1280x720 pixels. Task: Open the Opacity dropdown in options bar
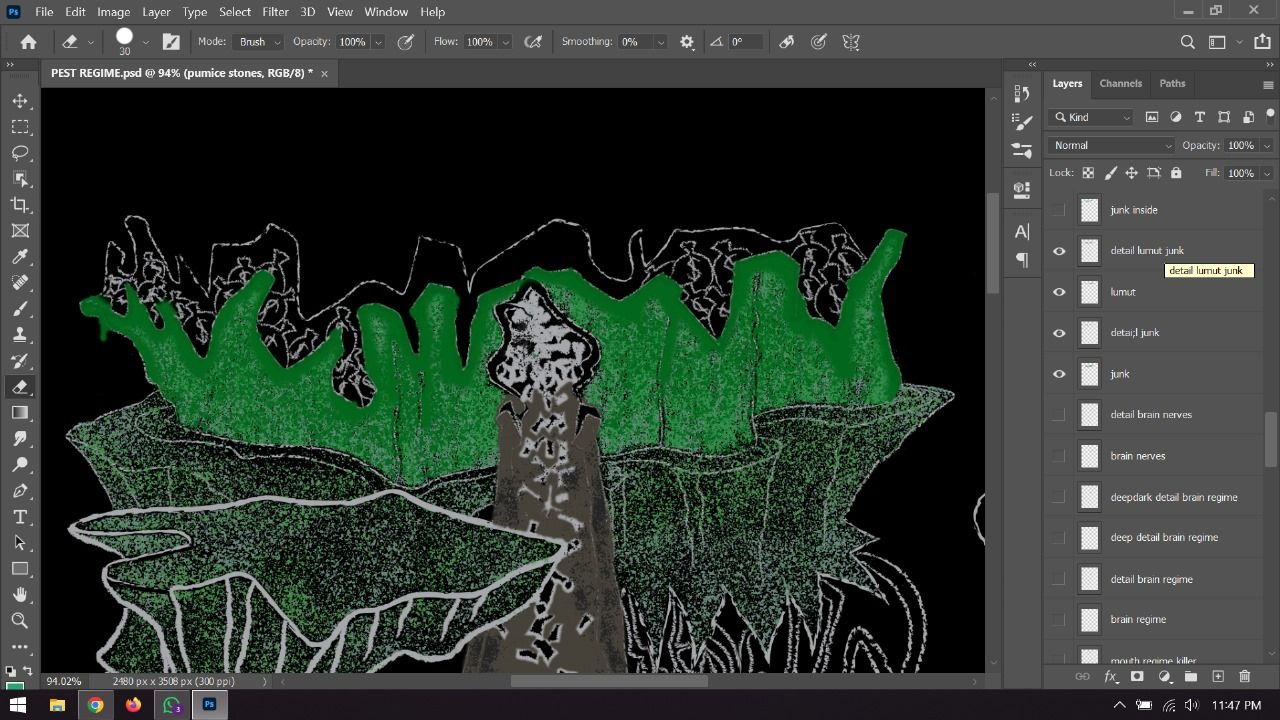coord(378,42)
